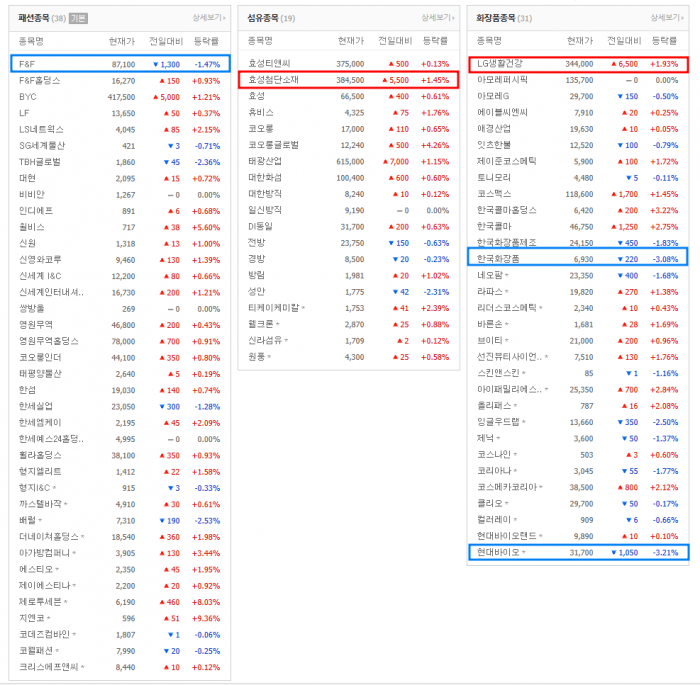Image resolution: width=700 pixels, height=685 pixels.
Task: Select 한국화장품제조 stock name
Action: pyautogui.click(x=507, y=243)
